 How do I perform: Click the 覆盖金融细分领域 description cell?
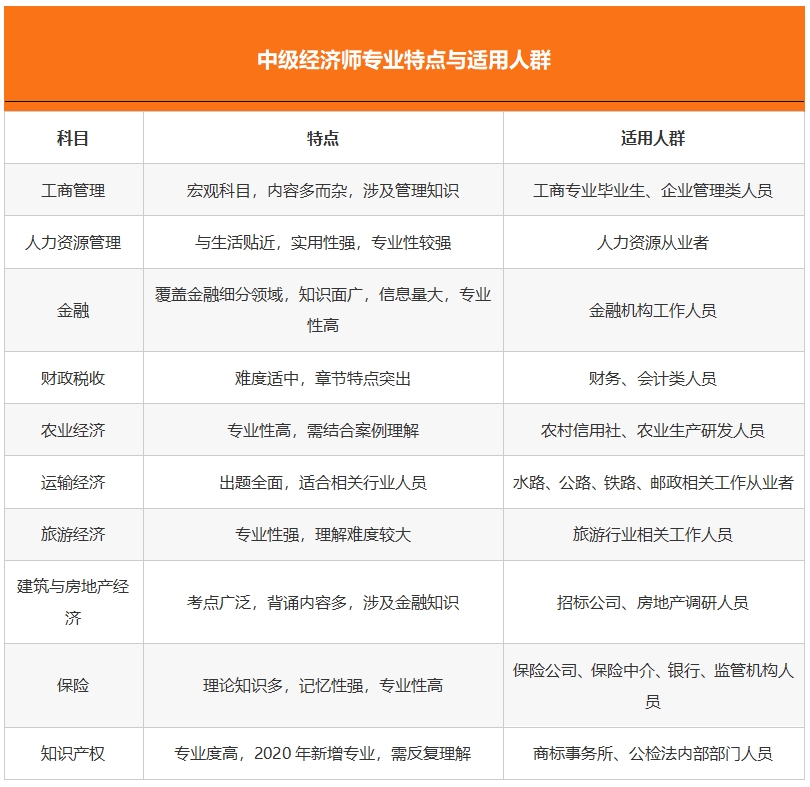coord(323,310)
